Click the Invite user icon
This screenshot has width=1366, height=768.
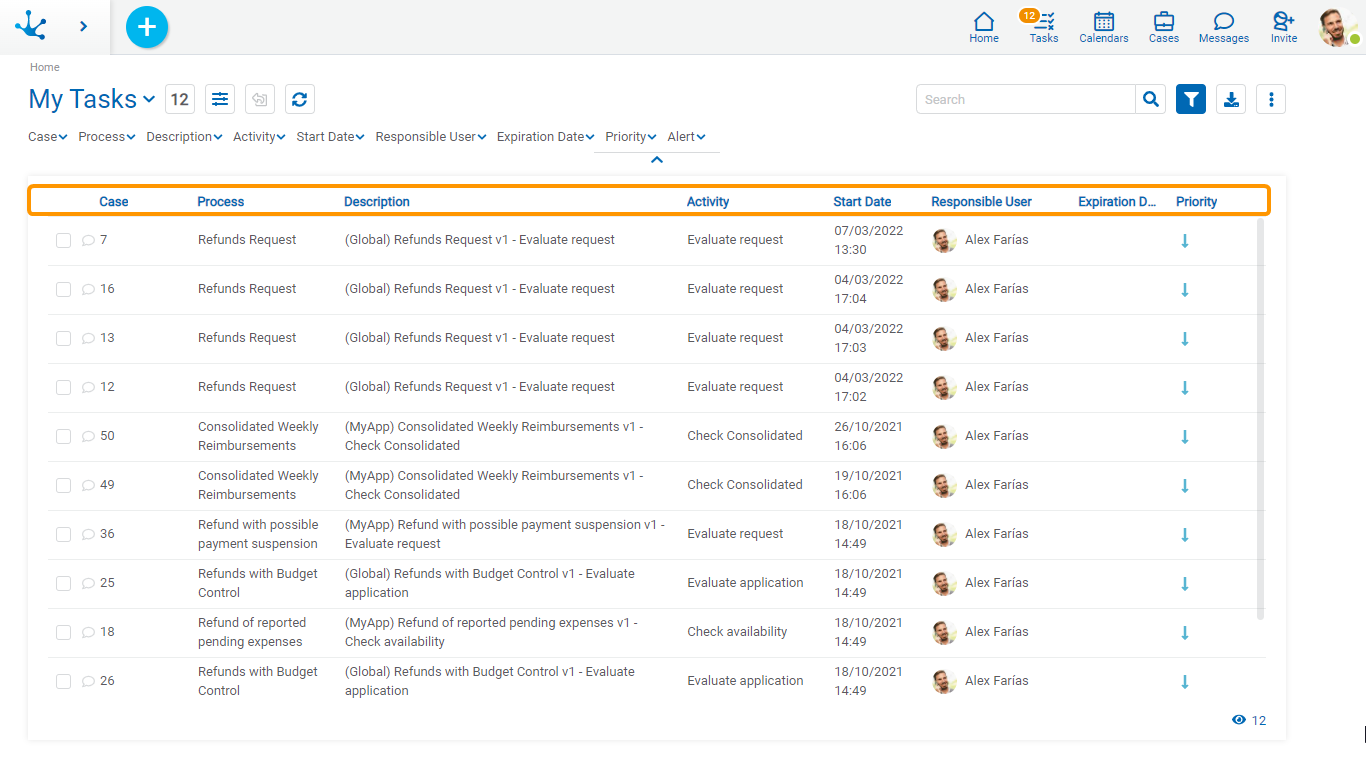click(1283, 27)
